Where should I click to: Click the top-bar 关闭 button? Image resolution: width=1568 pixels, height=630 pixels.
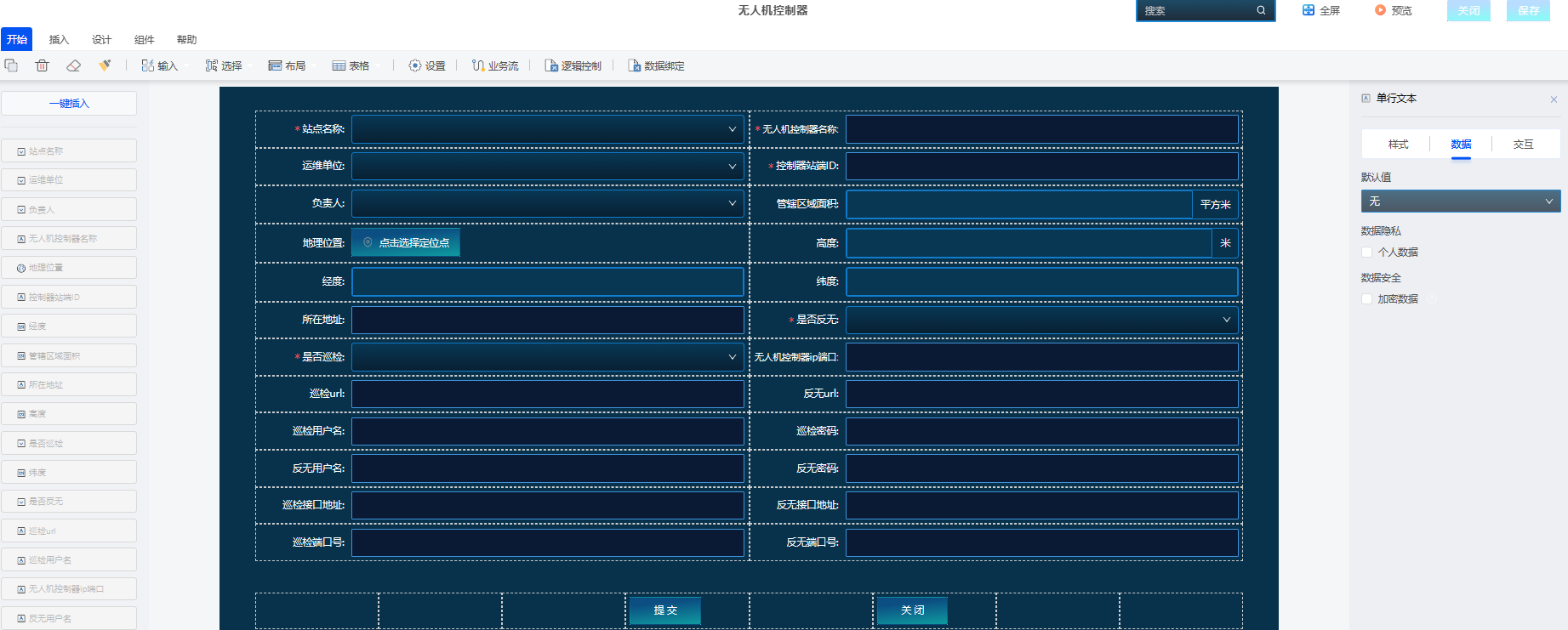(1468, 10)
